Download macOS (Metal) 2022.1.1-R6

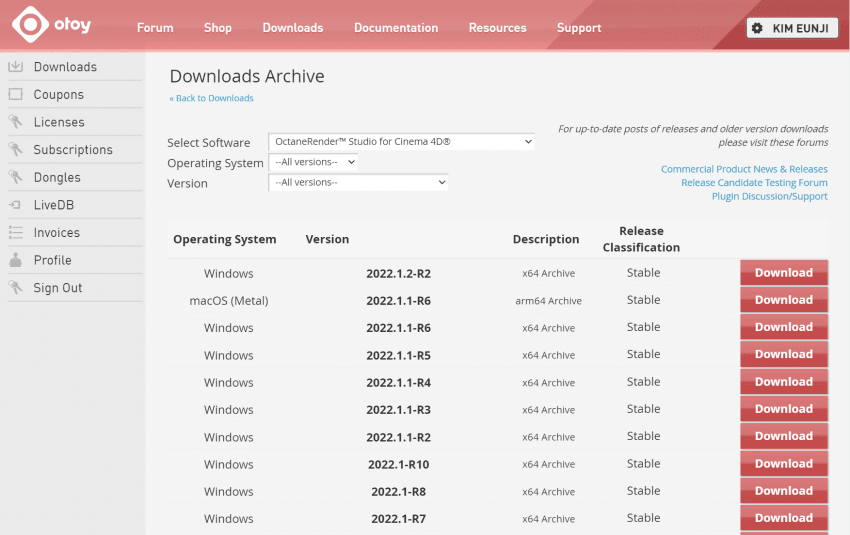[x=784, y=300]
